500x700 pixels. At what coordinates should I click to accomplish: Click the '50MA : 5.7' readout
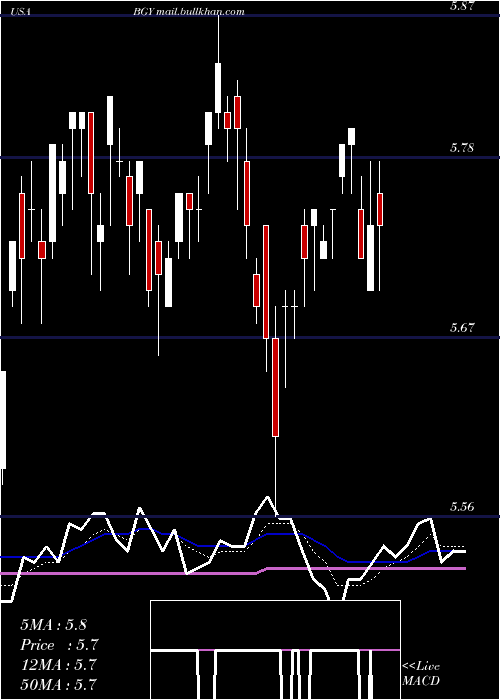(58, 684)
